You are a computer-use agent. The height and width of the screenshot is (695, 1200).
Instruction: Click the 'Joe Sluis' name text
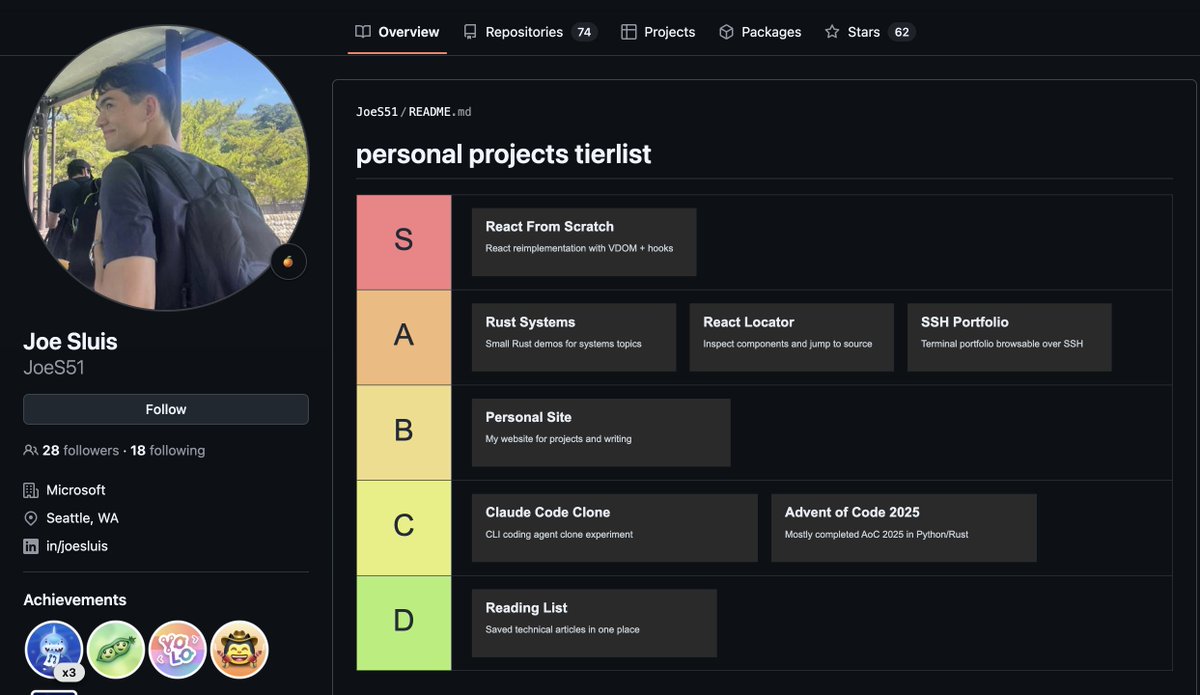tap(70, 341)
